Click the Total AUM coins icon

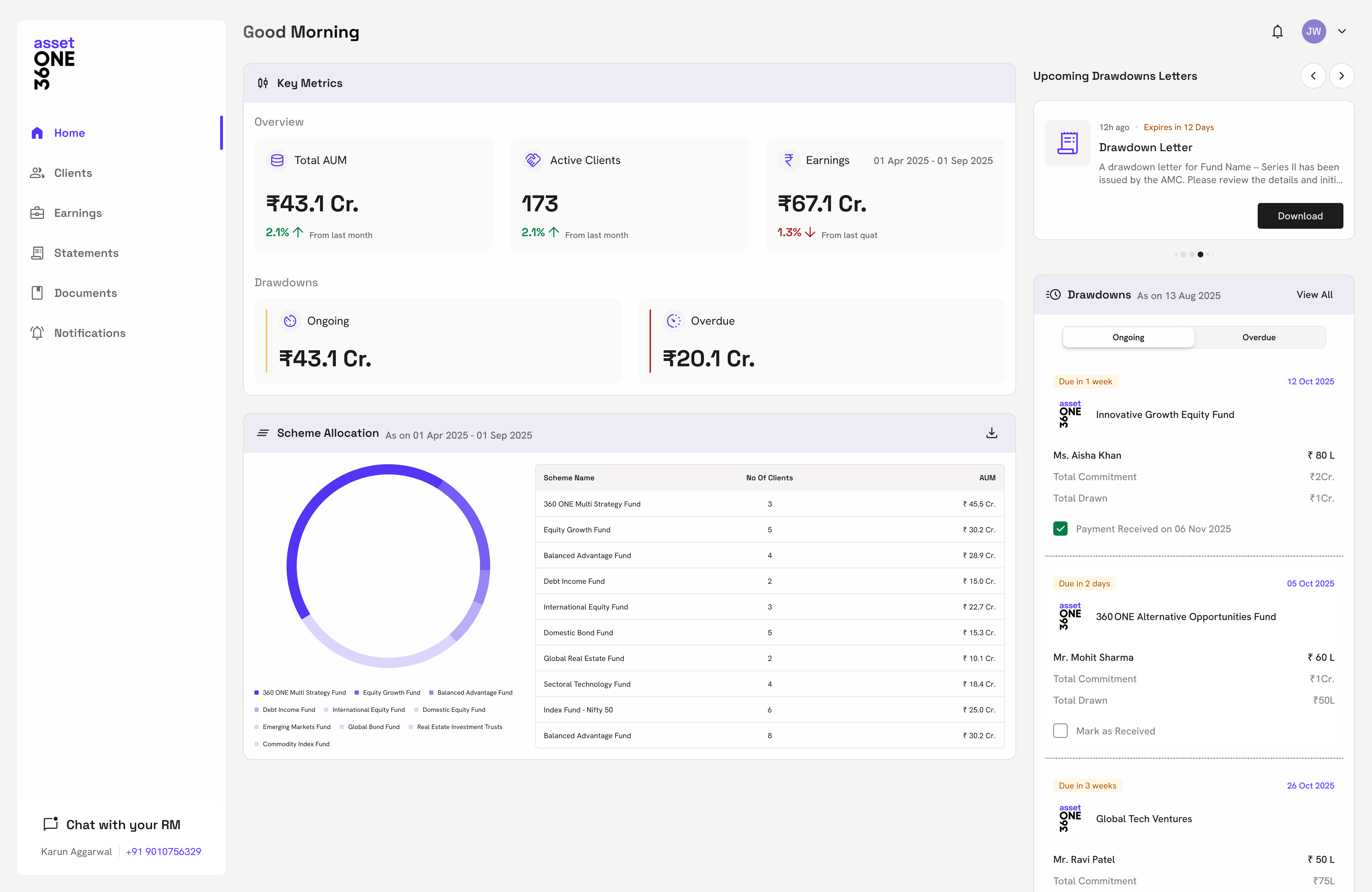(x=277, y=160)
